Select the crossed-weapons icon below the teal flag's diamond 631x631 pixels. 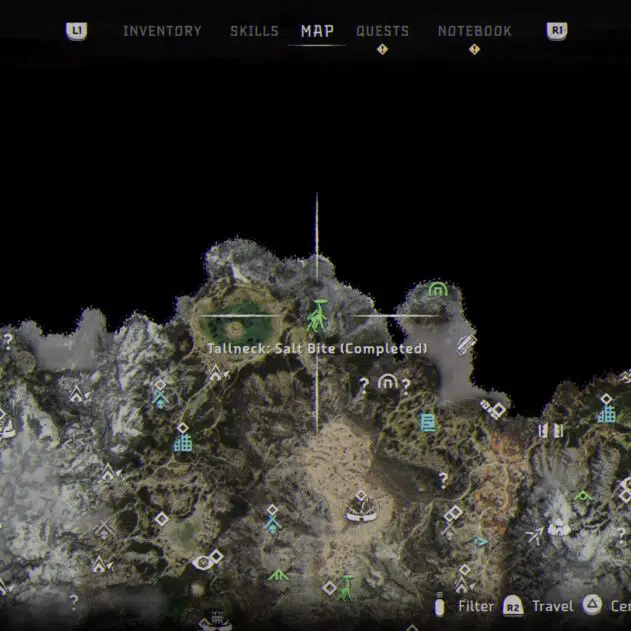[449, 530]
